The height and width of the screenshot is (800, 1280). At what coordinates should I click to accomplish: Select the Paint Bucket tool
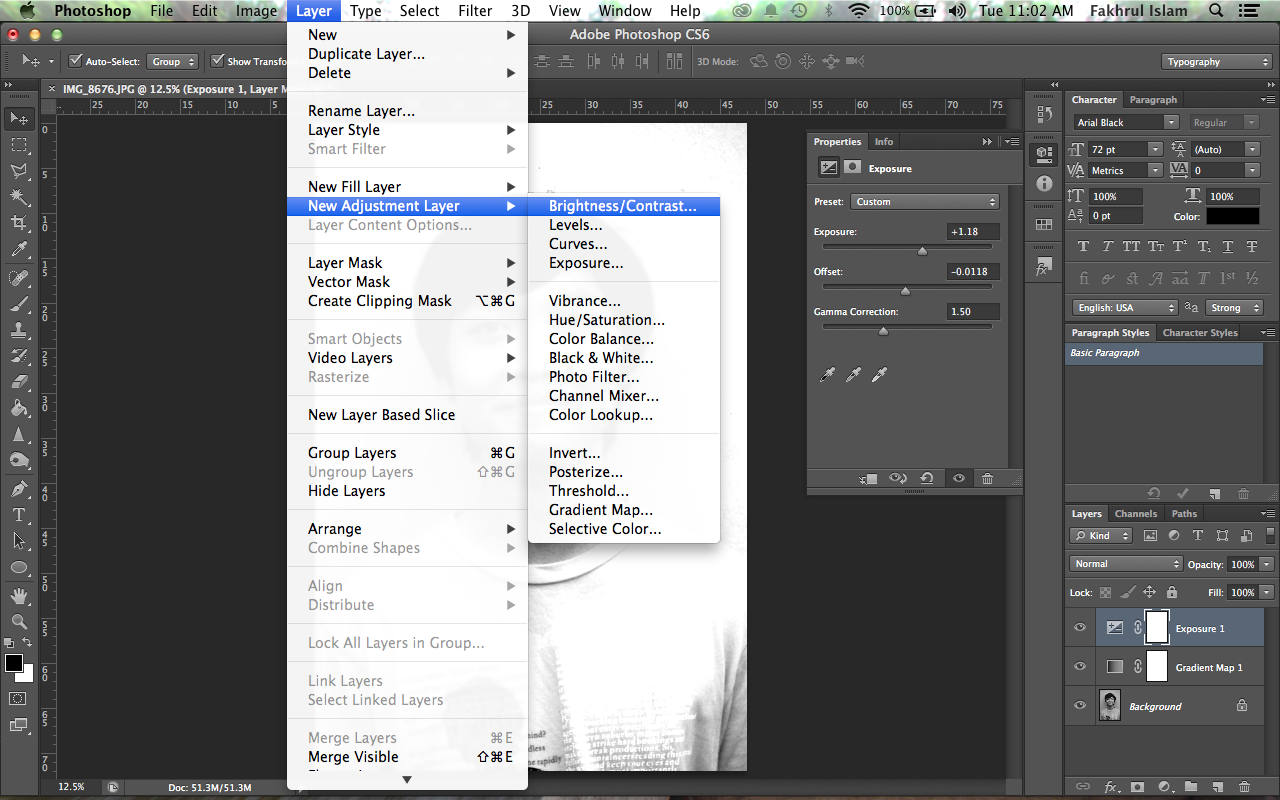[x=19, y=407]
